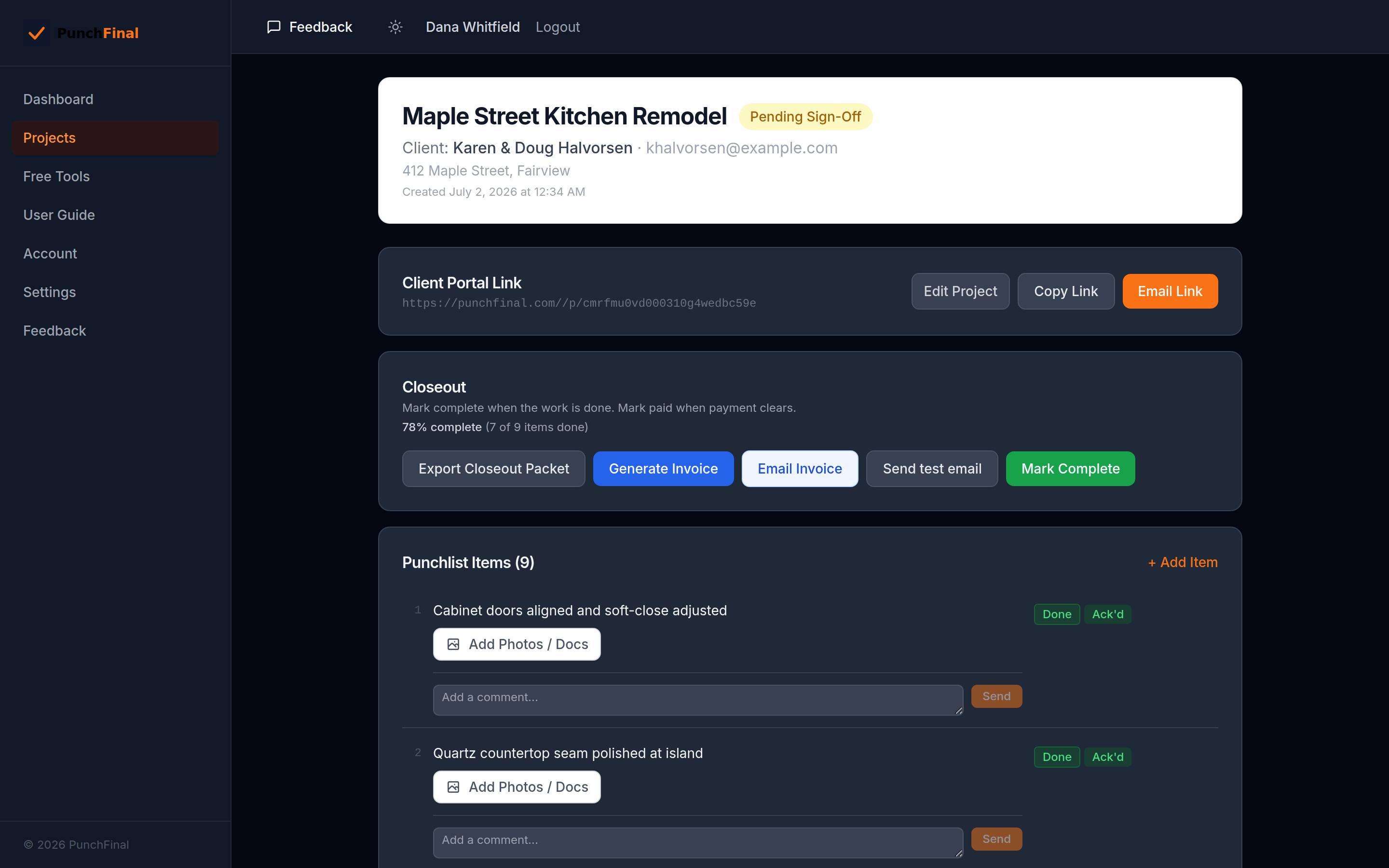Open Projects in the sidebar
Viewport: 1389px width, 868px height.
click(x=115, y=138)
